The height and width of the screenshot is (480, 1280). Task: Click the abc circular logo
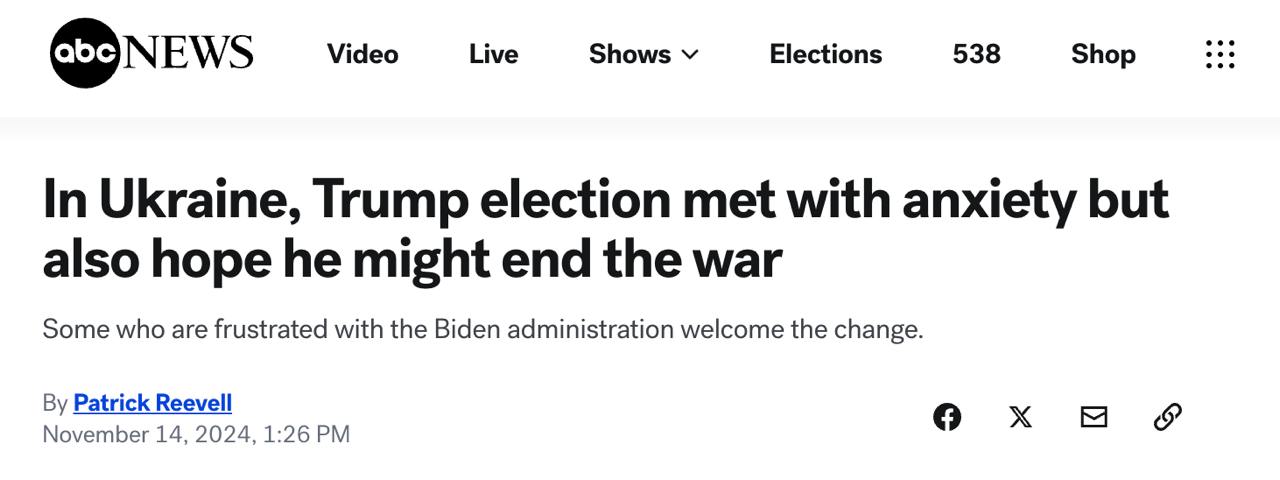[85, 54]
